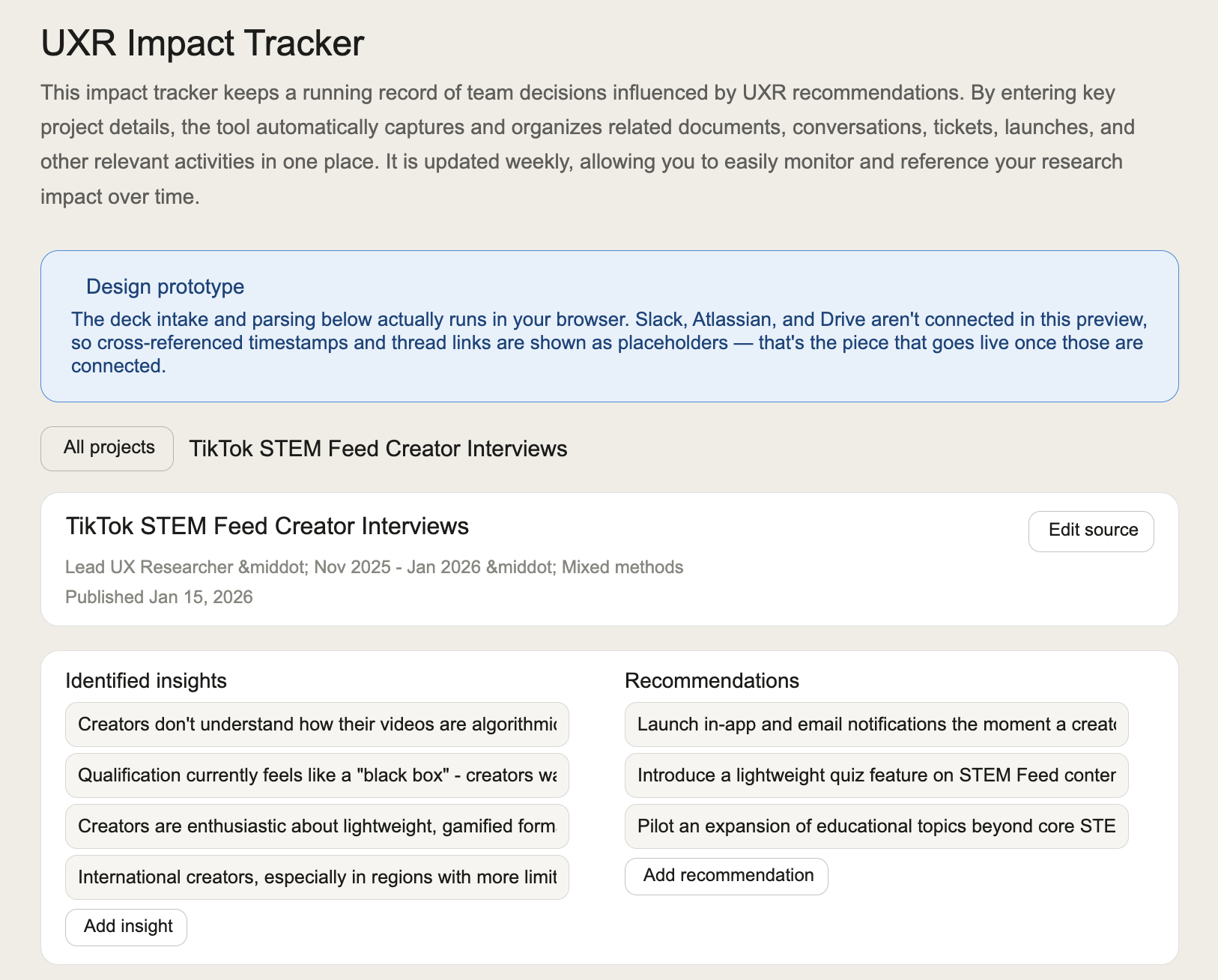Click the Design prototype banner heading

[x=166, y=287]
